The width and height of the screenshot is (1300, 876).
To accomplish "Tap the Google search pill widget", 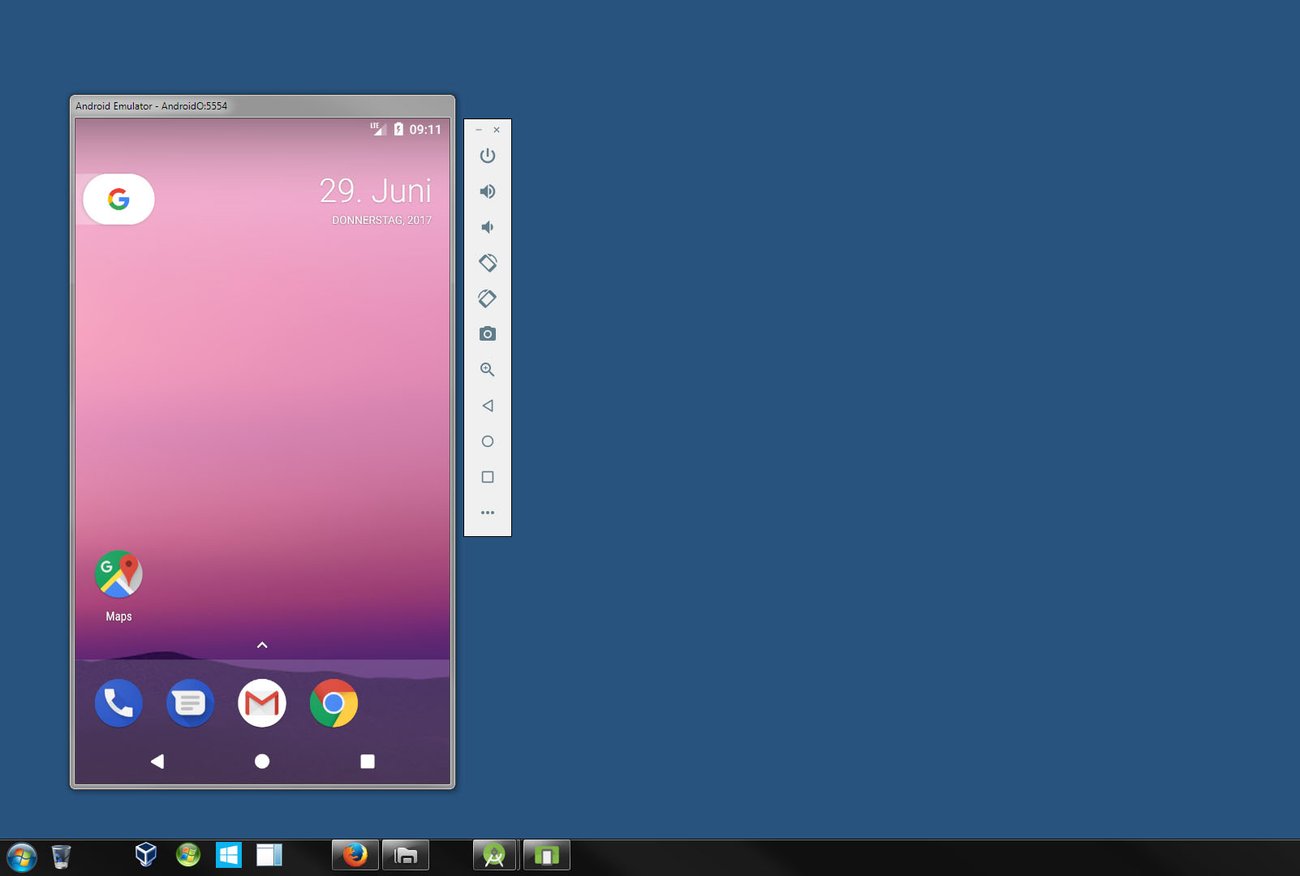I will [x=119, y=199].
